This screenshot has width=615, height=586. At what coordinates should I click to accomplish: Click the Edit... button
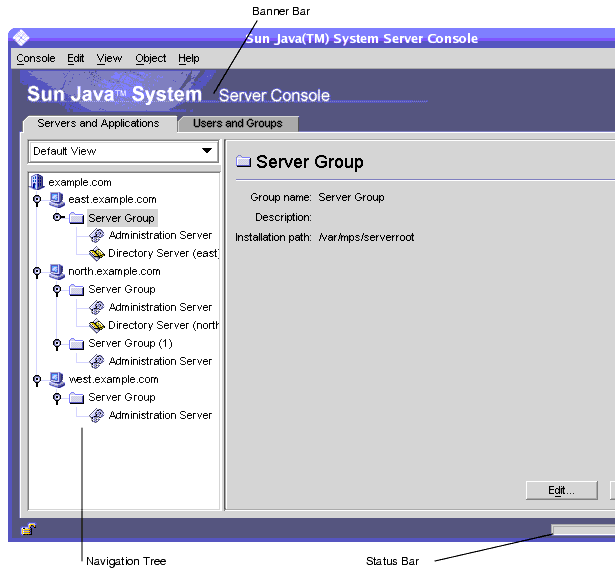click(562, 490)
